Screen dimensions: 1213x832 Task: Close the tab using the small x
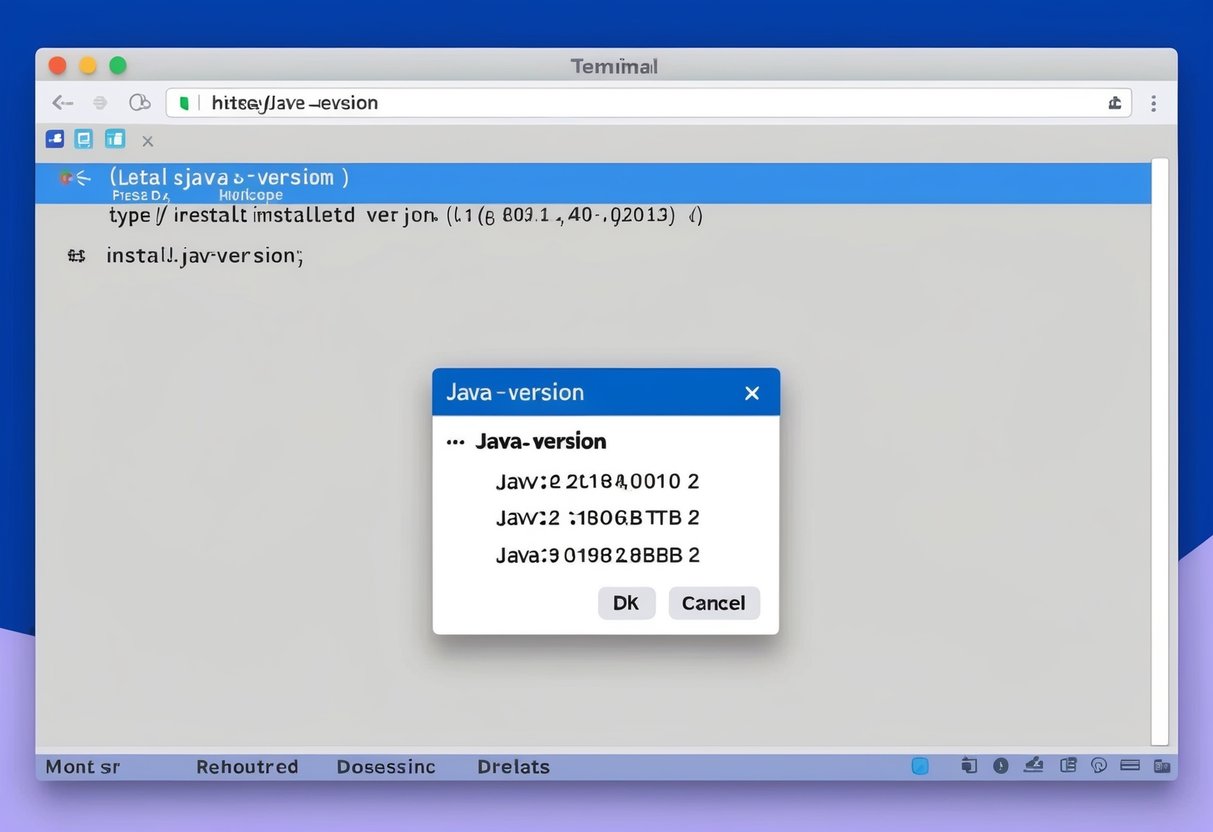pos(147,141)
